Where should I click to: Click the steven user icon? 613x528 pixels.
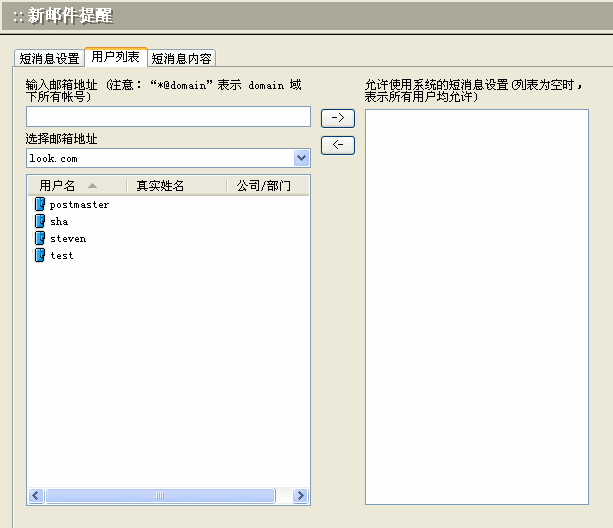40,238
